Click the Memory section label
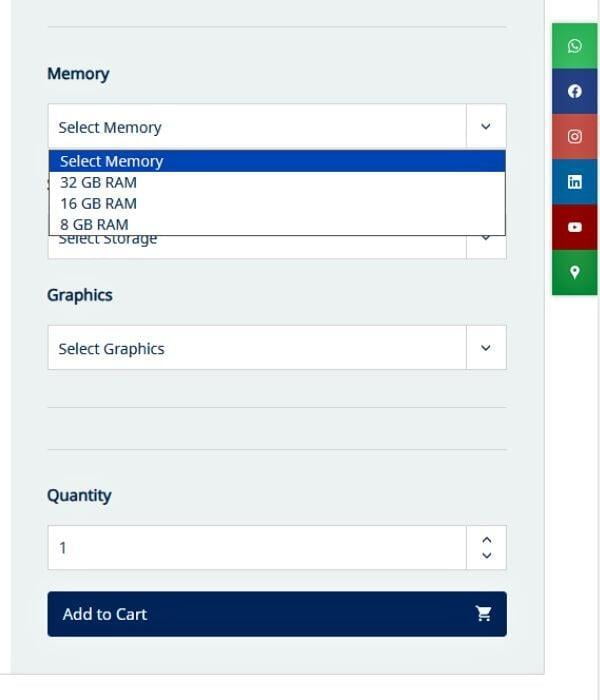The height and width of the screenshot is (700, 600). click(78, 74)
